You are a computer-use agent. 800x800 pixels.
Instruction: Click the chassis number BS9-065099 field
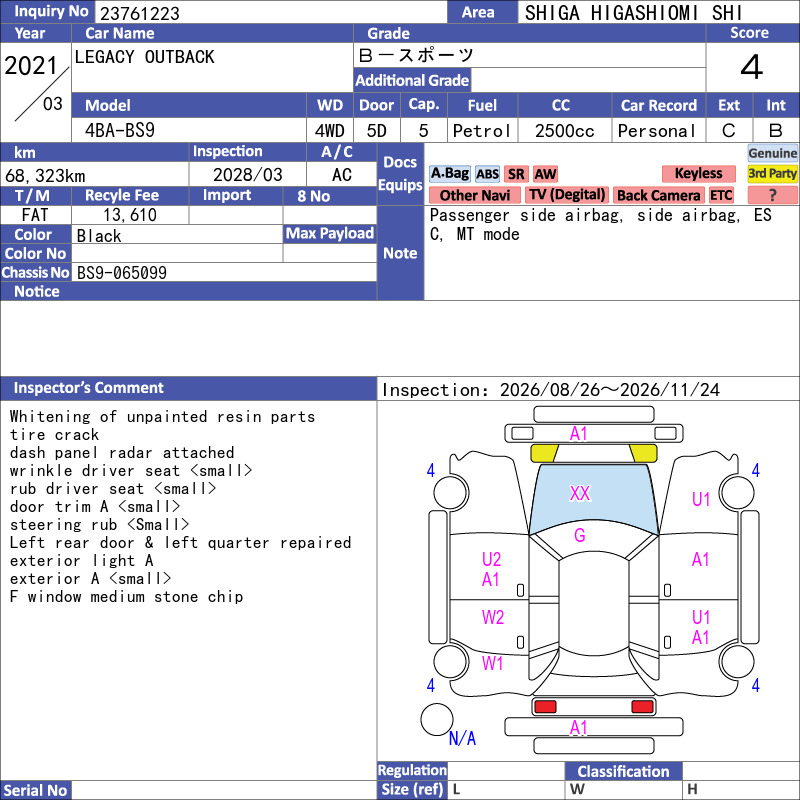click(x=224, y=272)
